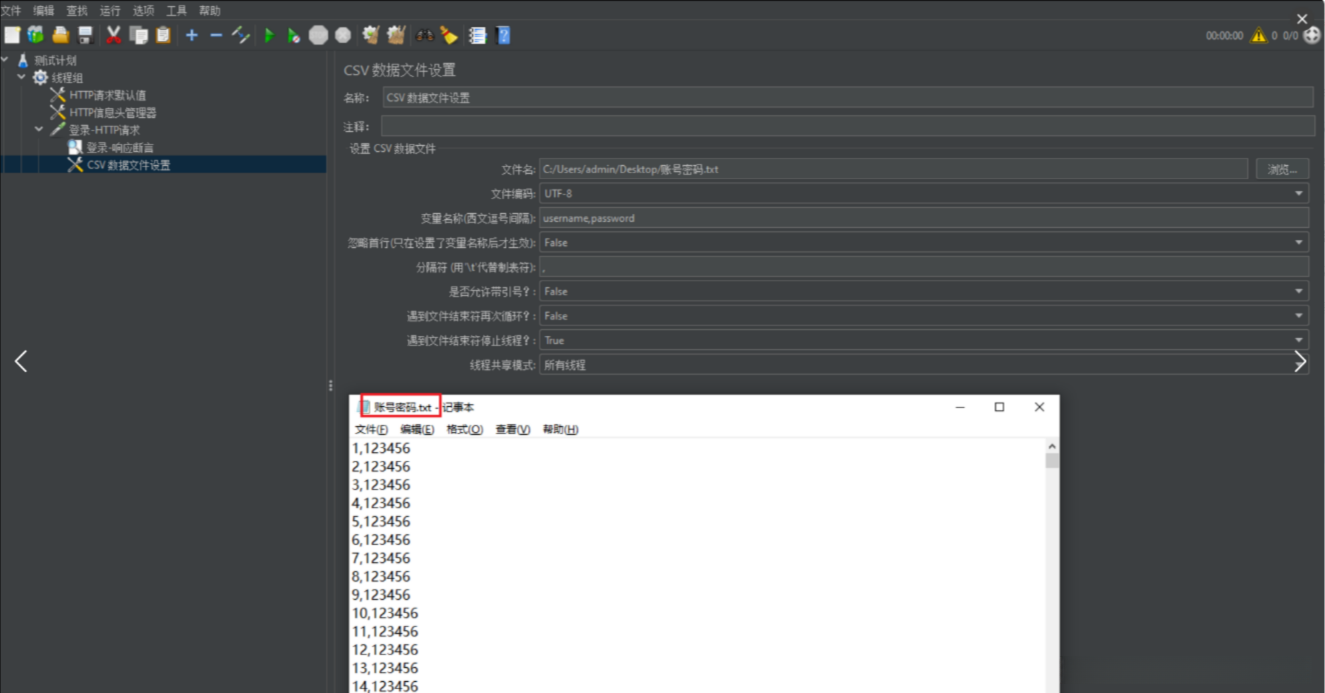Viewport: 1325px width, 693px height.
Task: Select the 线程组 tree node
Action: point(68,78)
